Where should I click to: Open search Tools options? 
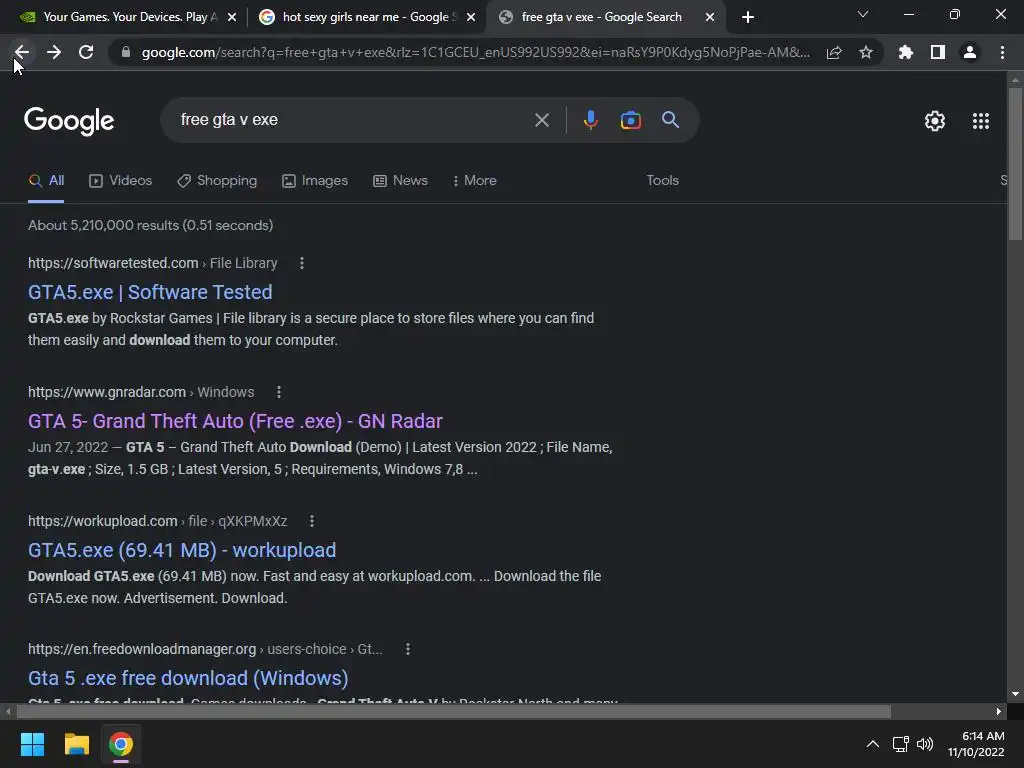662,180
